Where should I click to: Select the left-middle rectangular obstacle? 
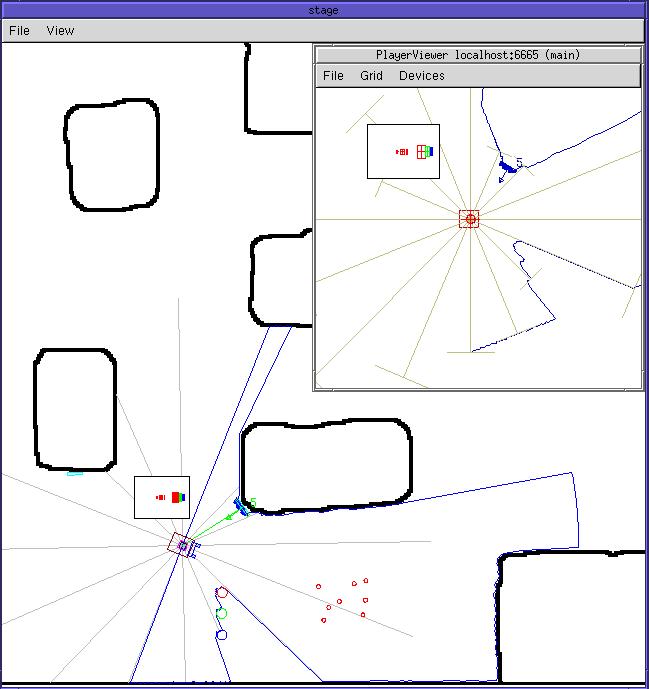coord(75,410)
